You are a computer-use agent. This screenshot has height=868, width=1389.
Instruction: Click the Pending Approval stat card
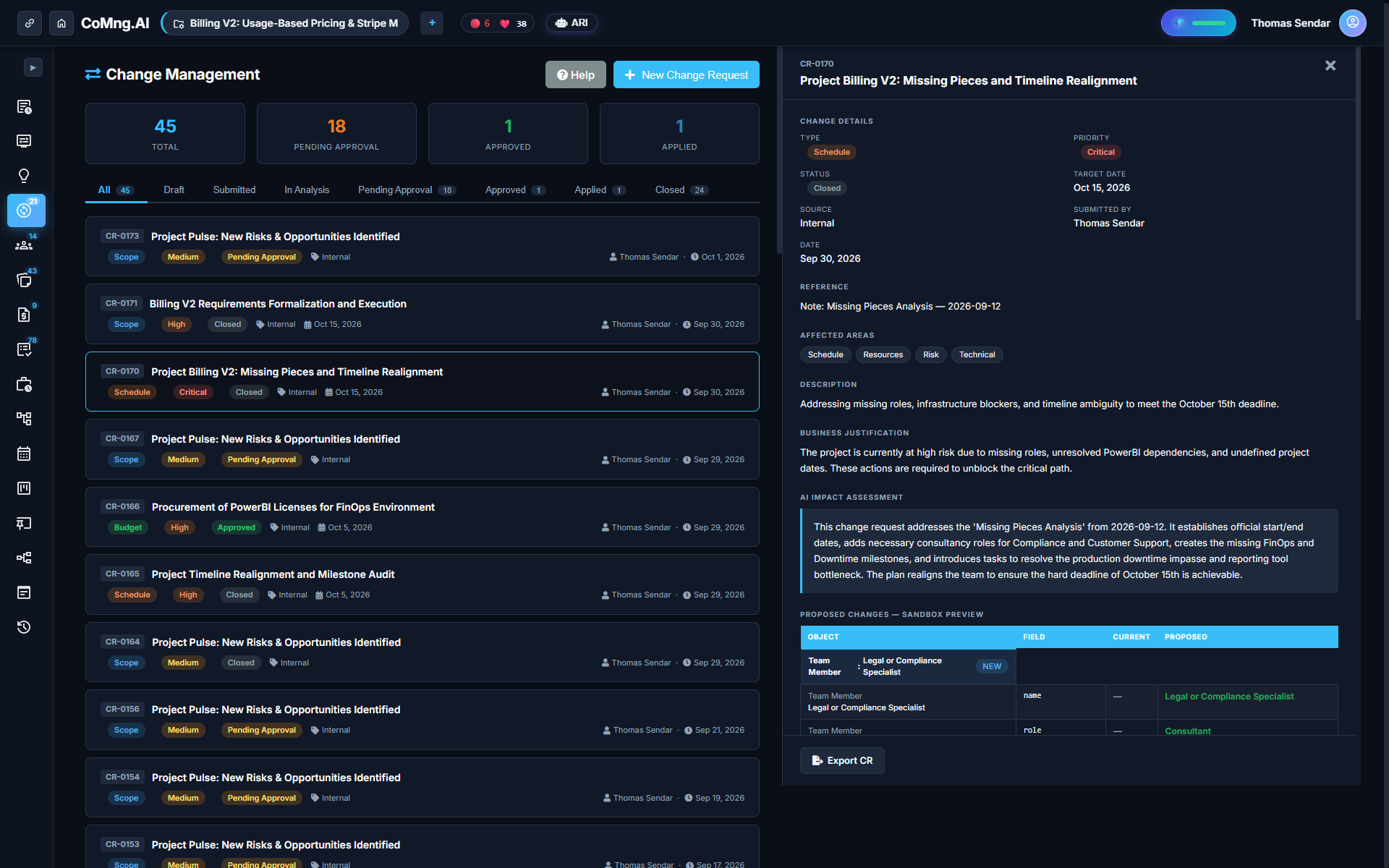[x=336, y=134]
